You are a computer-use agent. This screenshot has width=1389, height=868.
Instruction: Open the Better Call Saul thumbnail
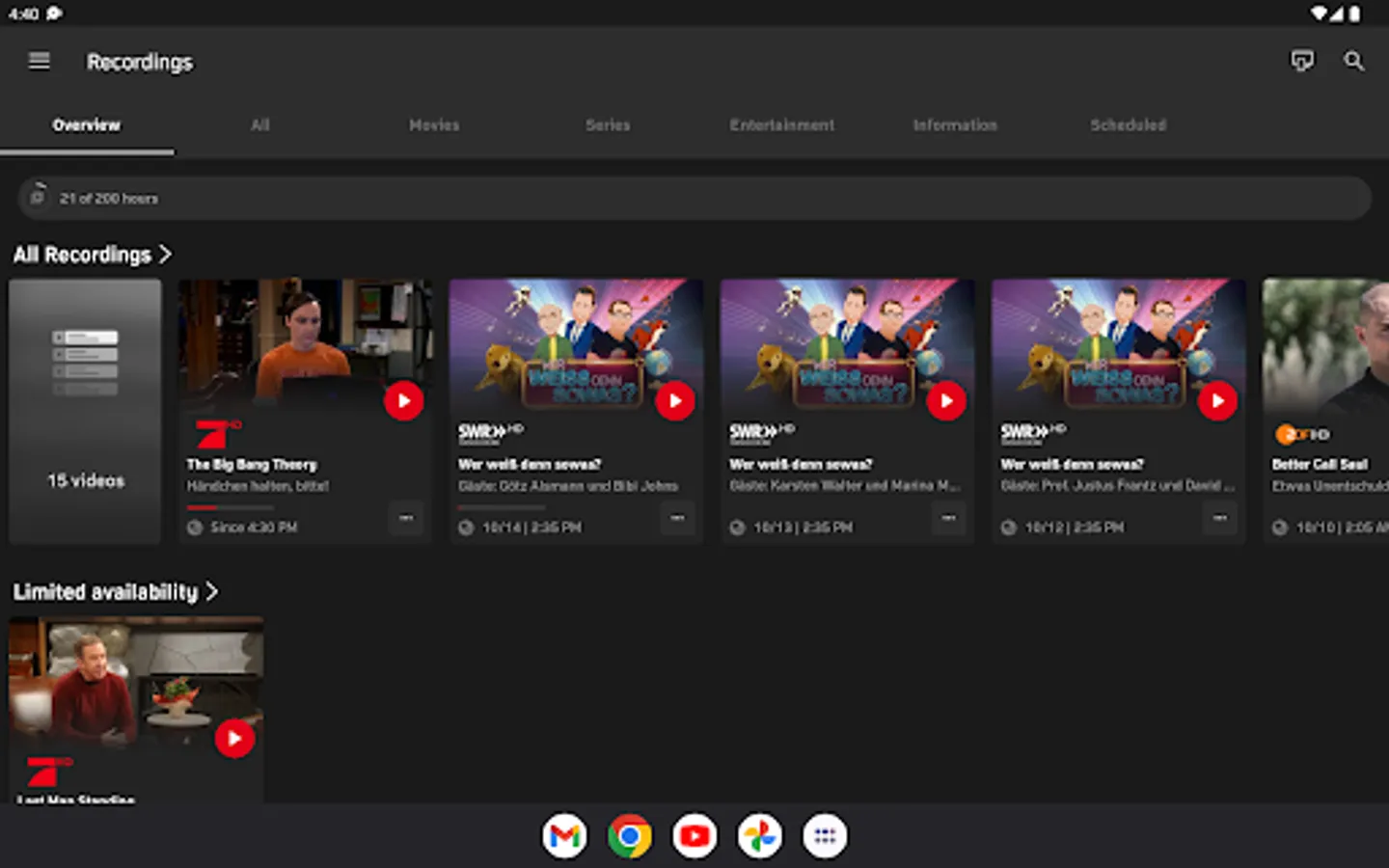[x=1325, y=345]
